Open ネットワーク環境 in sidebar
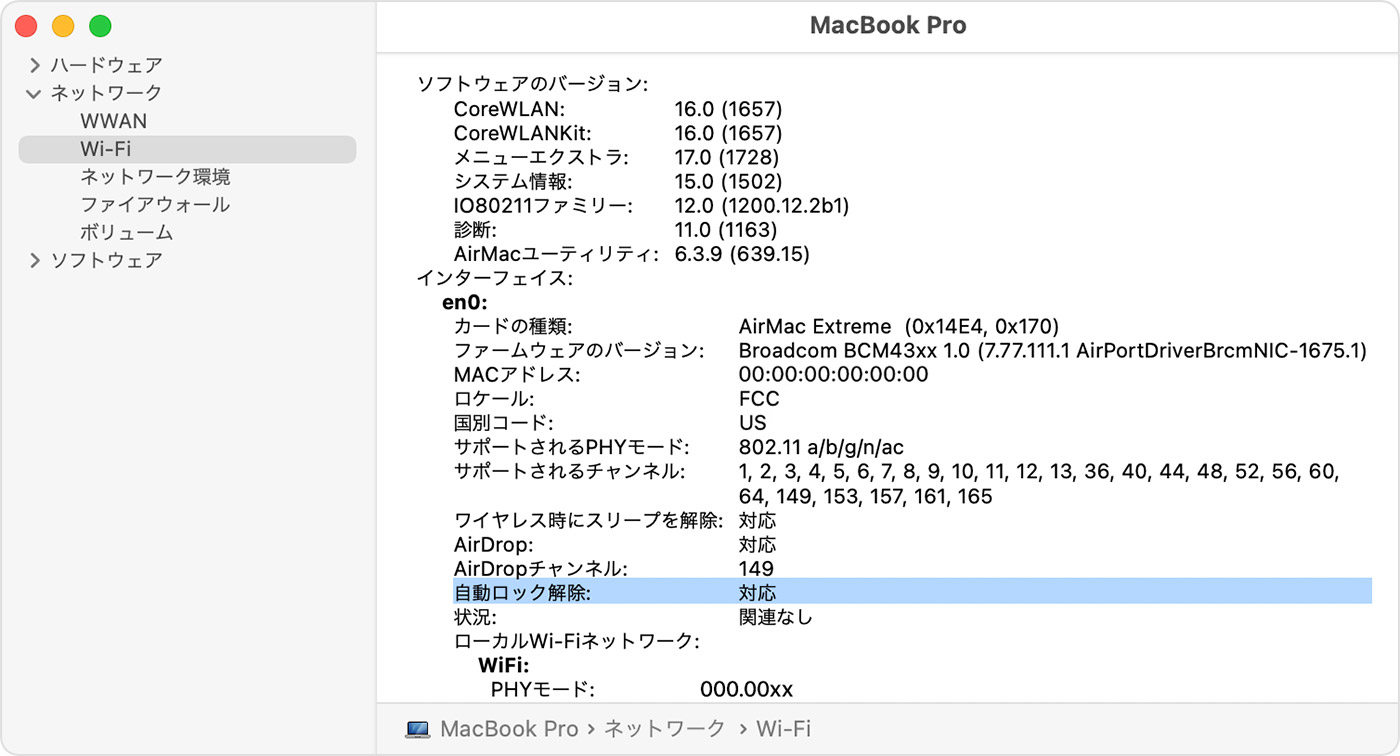Screen dimensions: 1400x756 tap(155, 177)
